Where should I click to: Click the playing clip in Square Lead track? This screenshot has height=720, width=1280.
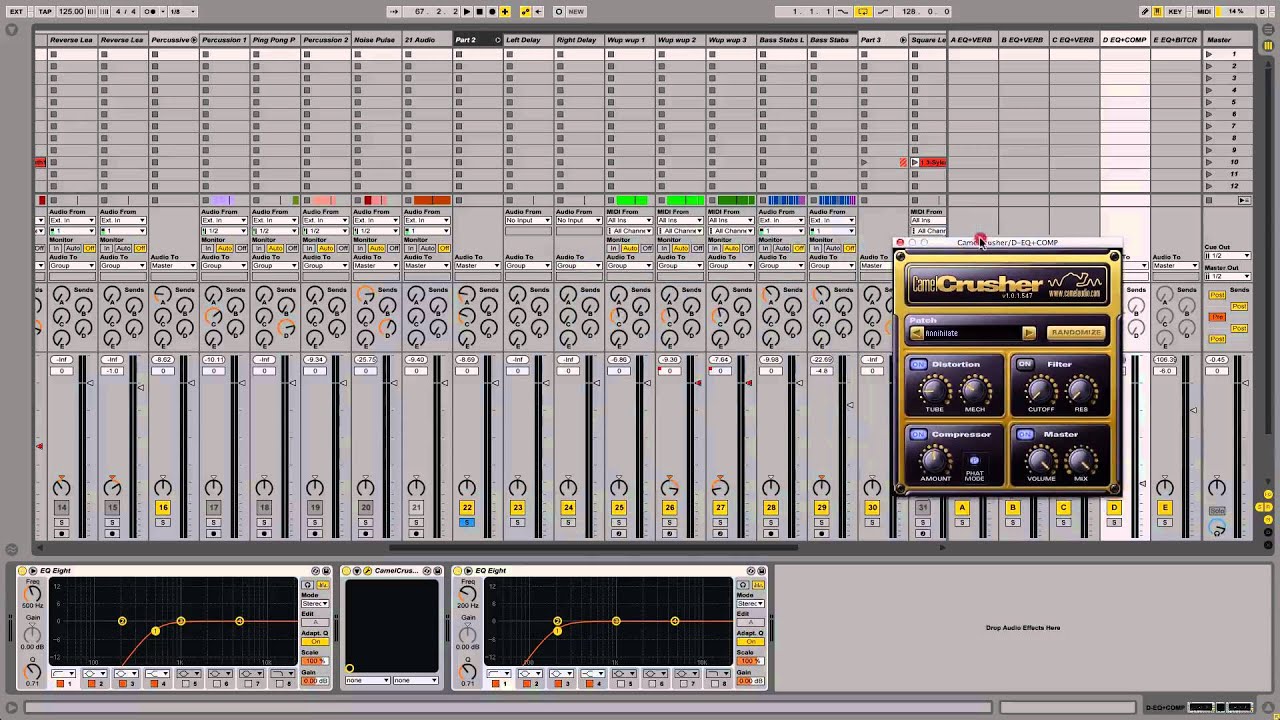(929, 162)
